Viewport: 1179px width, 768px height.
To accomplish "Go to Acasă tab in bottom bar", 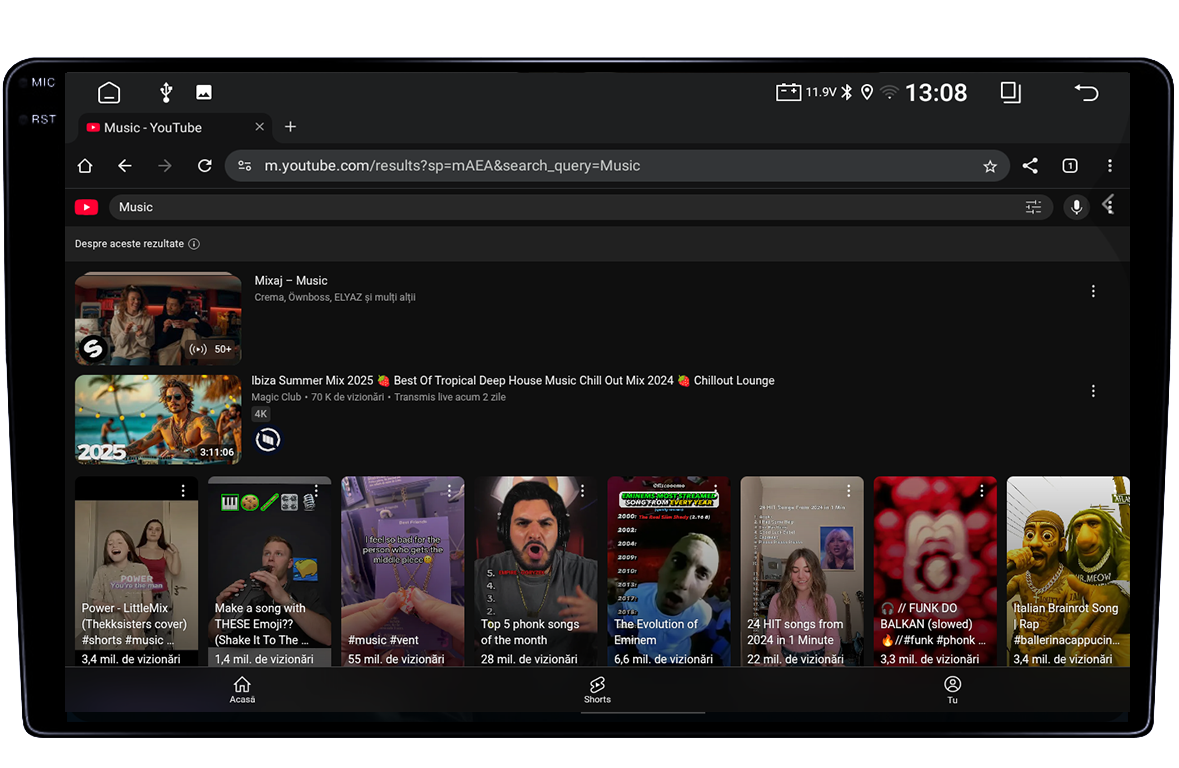I will [242, 690].
